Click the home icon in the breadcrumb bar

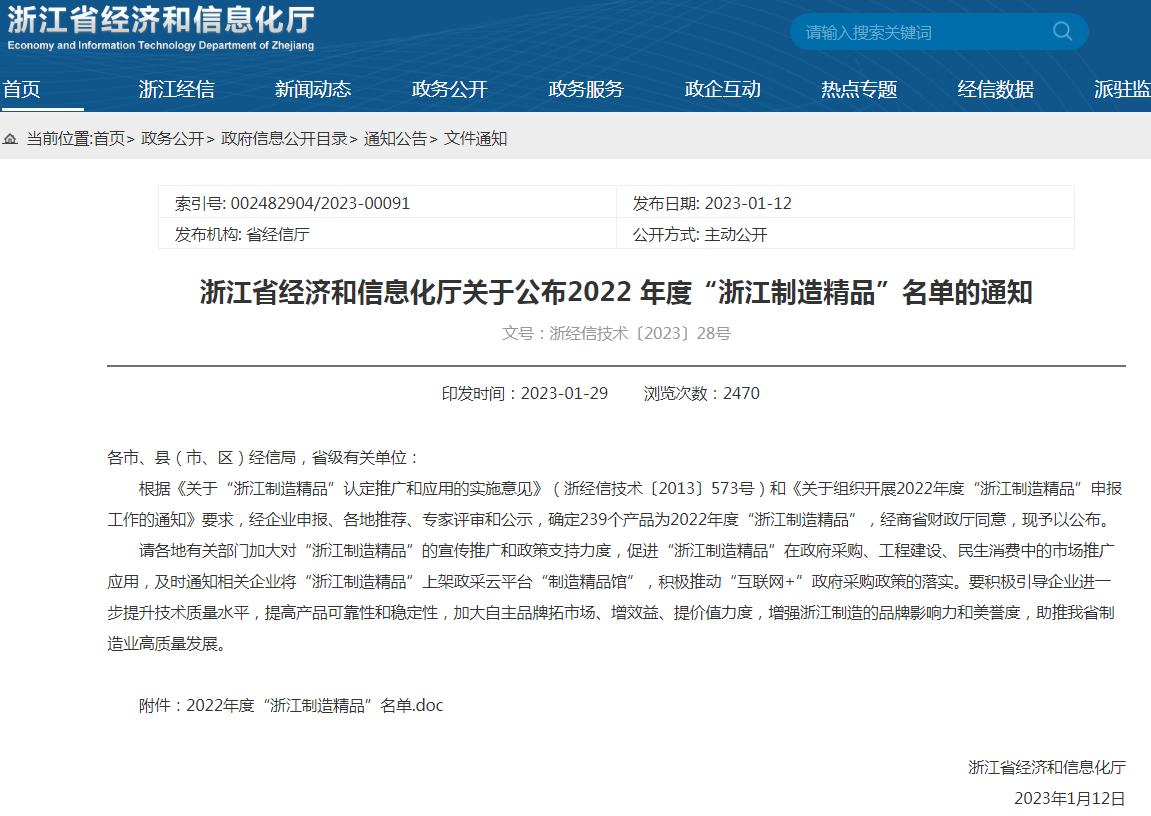pos(10,138)
